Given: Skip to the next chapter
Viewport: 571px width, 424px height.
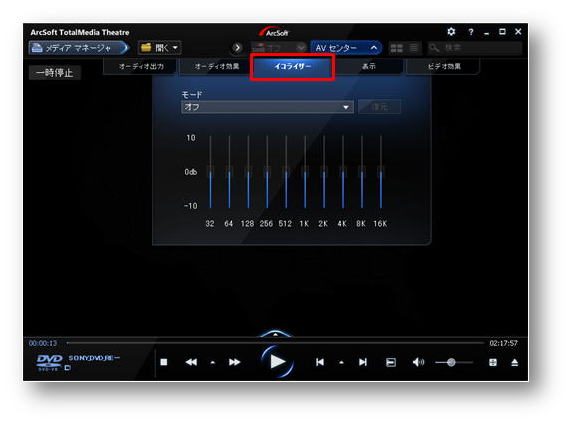Looking at the screenshot, I should (x=363, y=362).
